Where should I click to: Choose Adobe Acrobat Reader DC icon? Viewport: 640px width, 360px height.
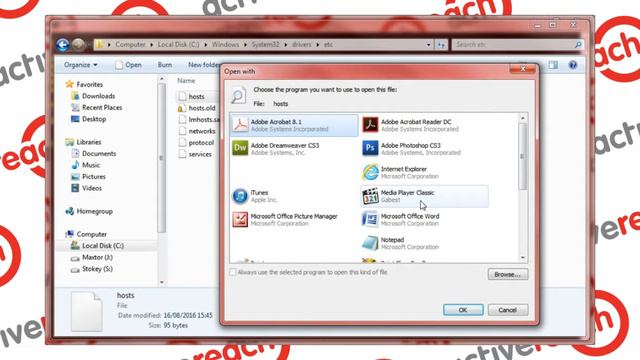pos(370,125)
